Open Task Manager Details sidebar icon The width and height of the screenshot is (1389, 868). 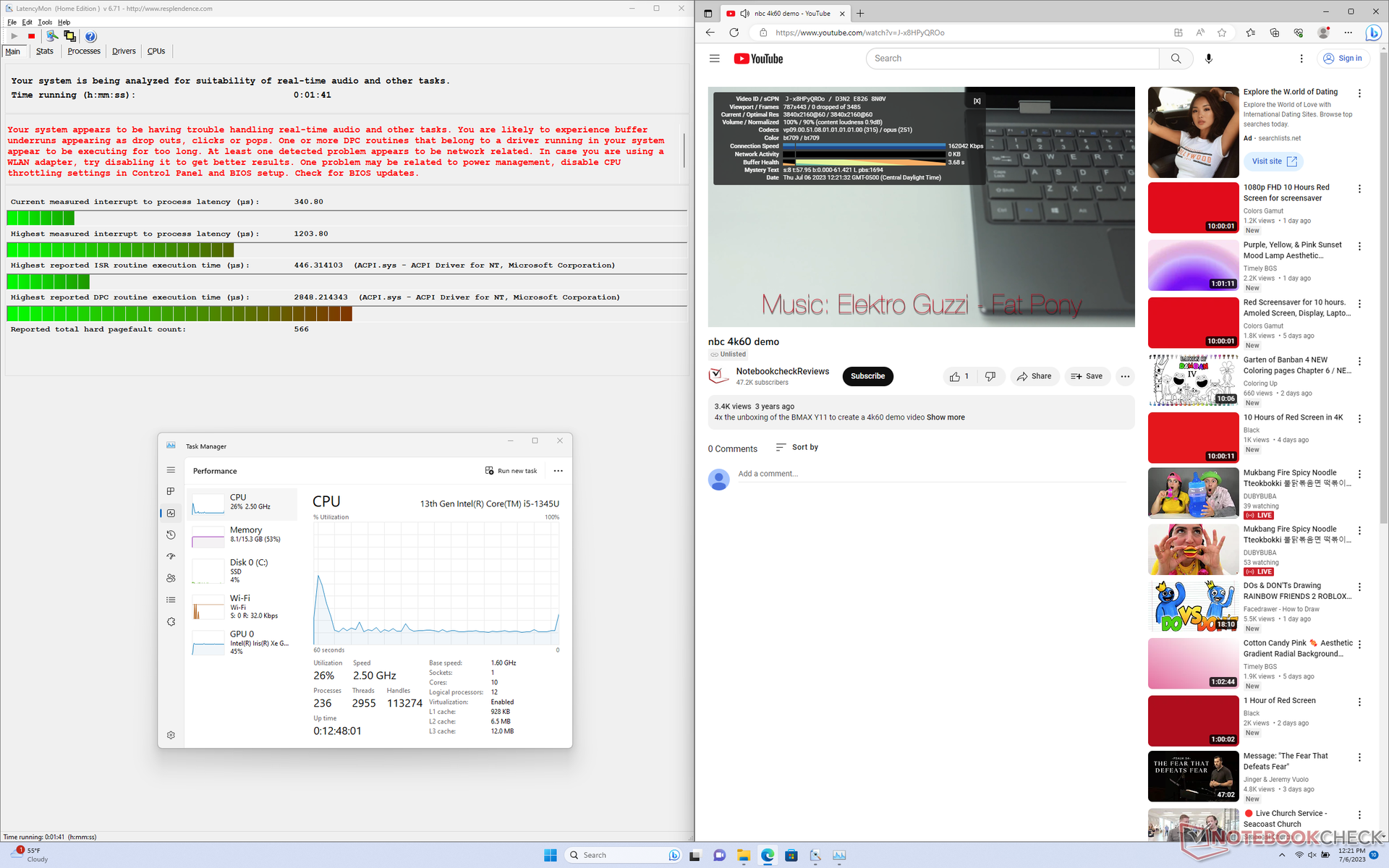tap(171, 600)
